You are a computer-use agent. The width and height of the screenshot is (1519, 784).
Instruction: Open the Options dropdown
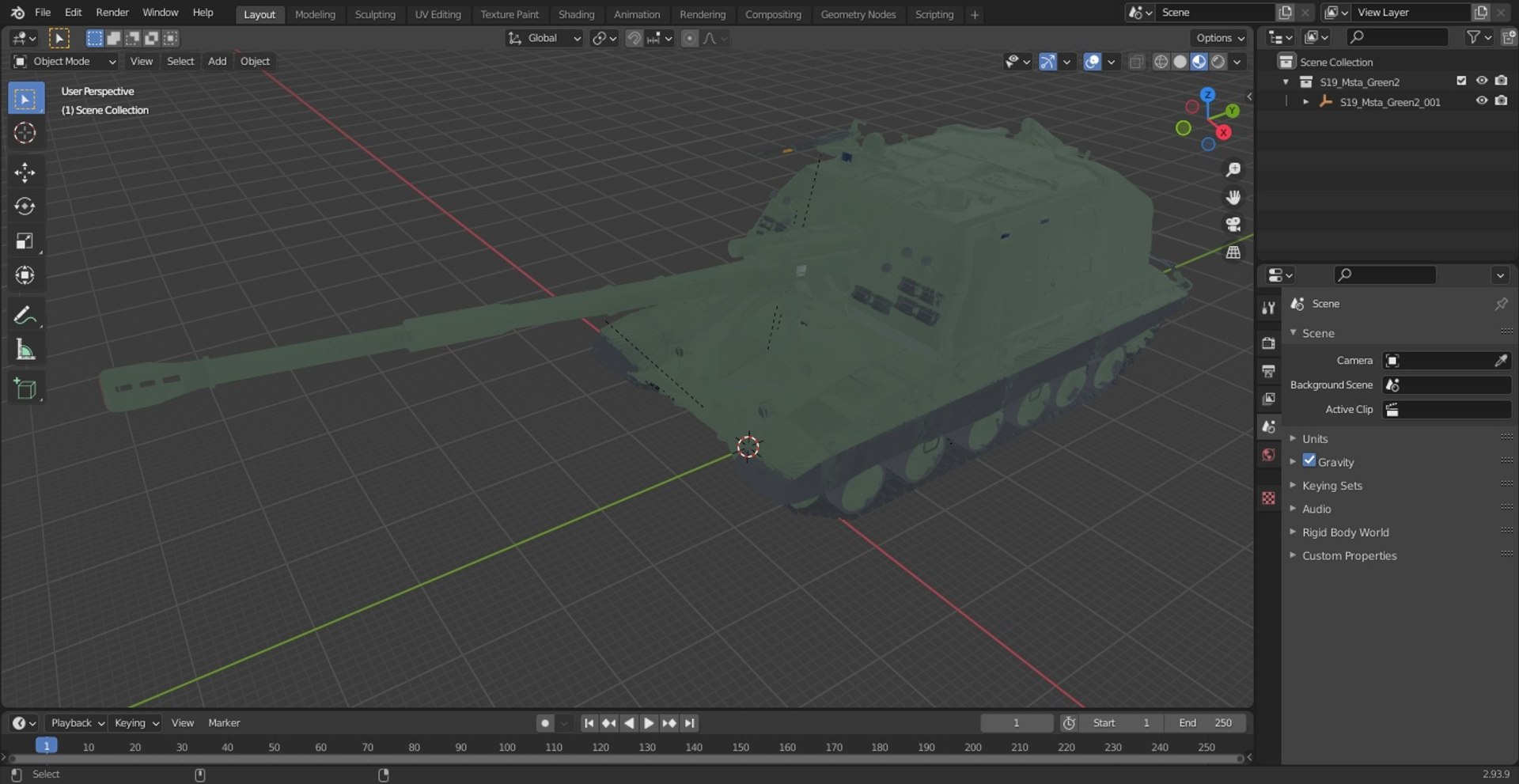click(x=1219, y=38)
